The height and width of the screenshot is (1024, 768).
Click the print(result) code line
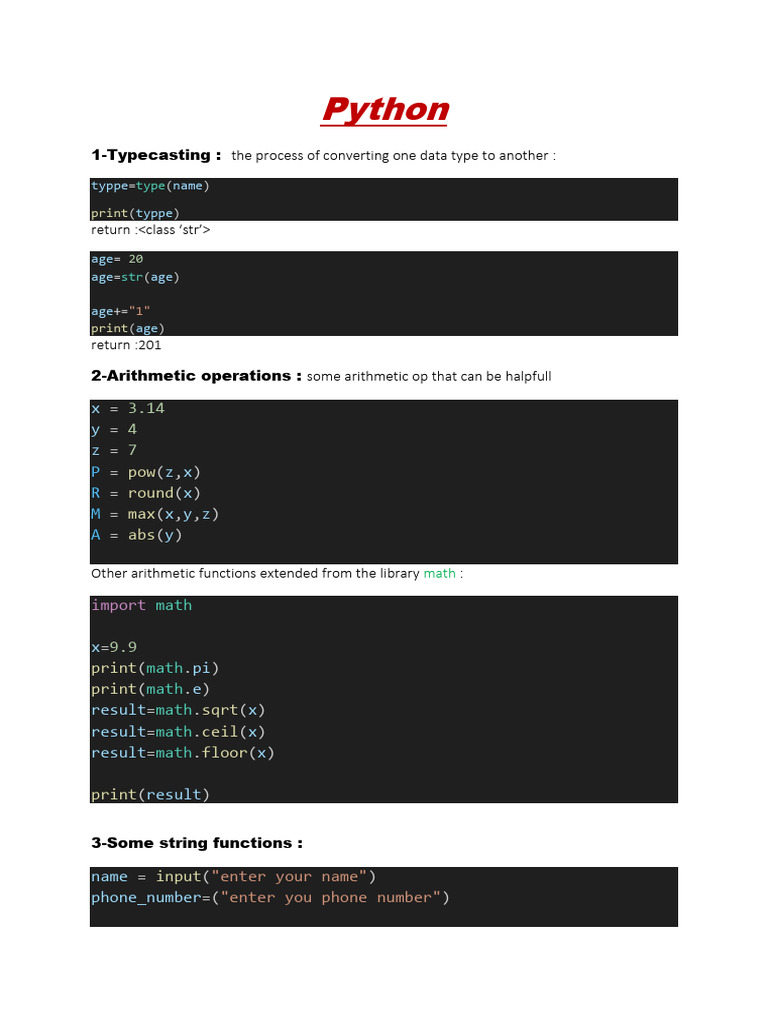coord(150,794)
